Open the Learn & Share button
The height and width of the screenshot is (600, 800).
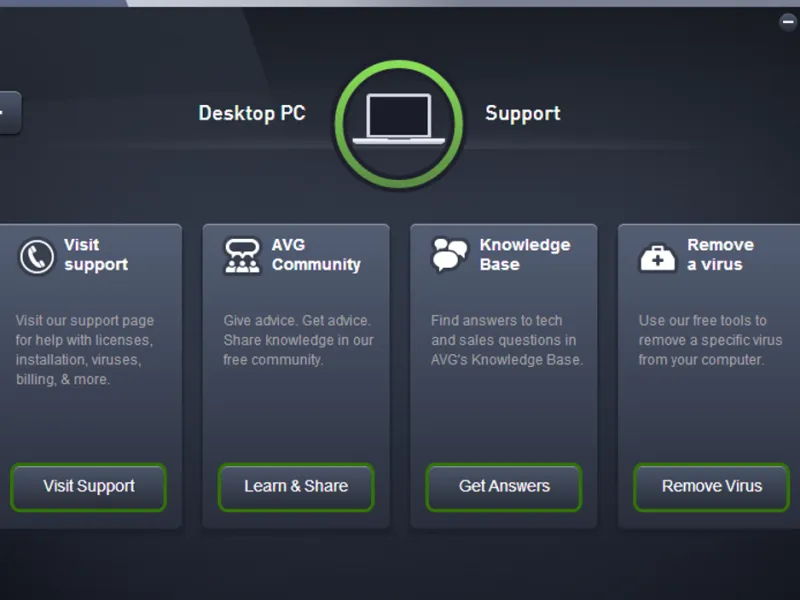(x=296, y=487)
